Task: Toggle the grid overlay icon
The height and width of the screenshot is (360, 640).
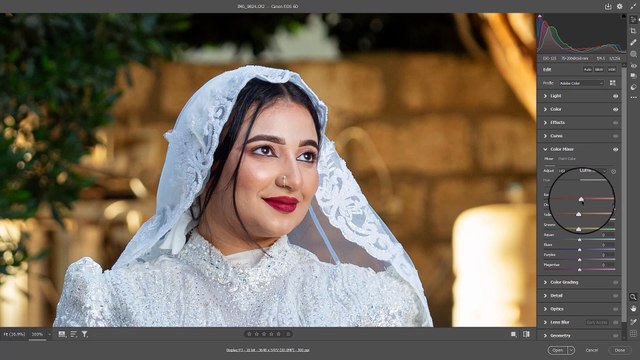Action: click(633, 334)
